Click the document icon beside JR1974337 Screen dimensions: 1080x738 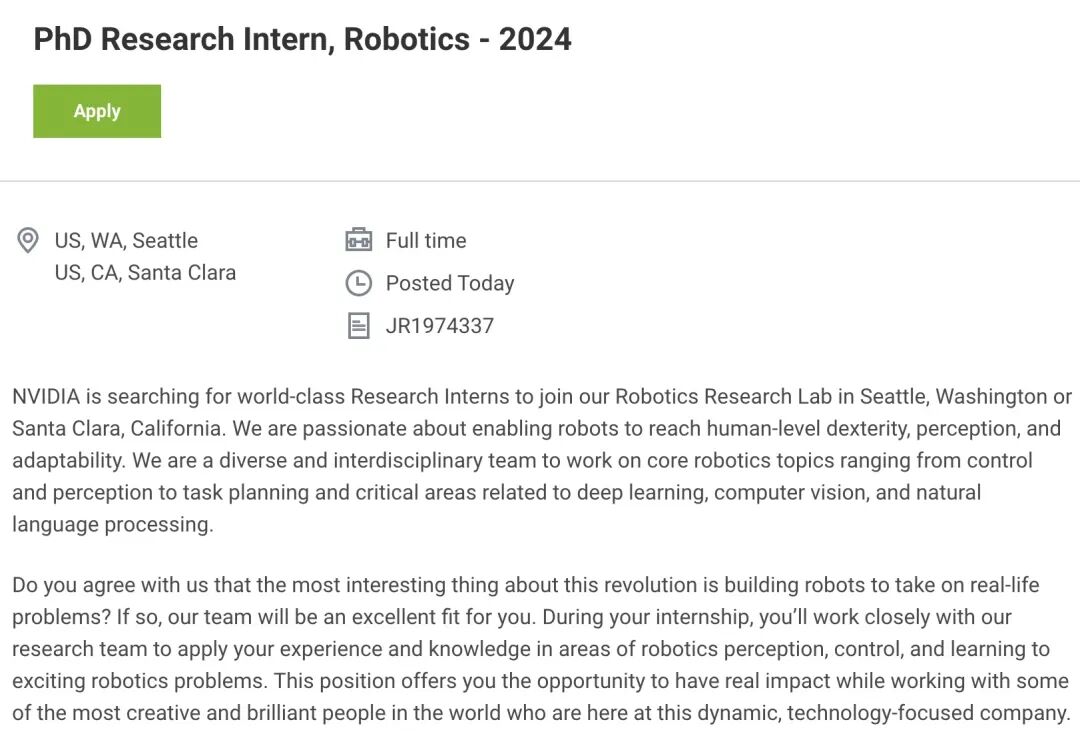358,326
